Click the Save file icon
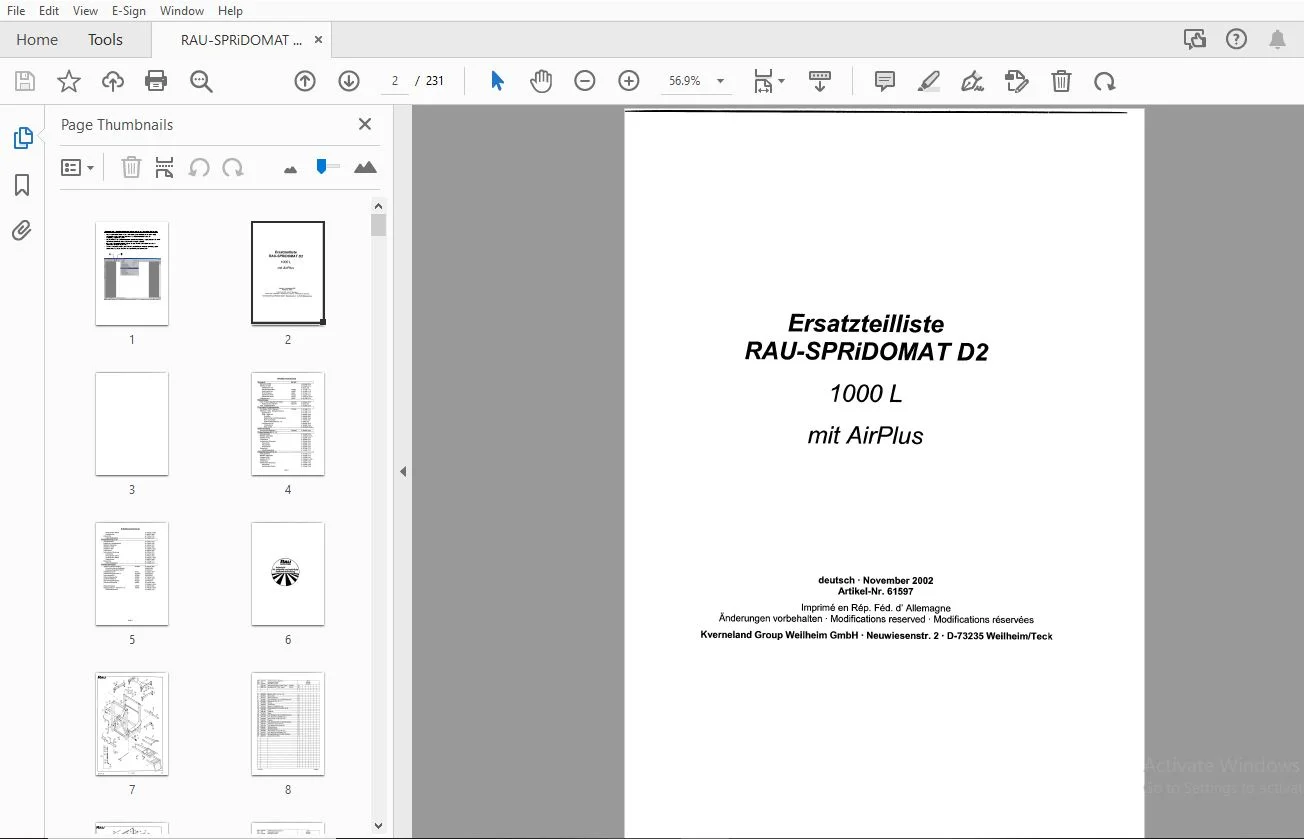The height and width of the screenshot is (839, 1304). point(25,81)
